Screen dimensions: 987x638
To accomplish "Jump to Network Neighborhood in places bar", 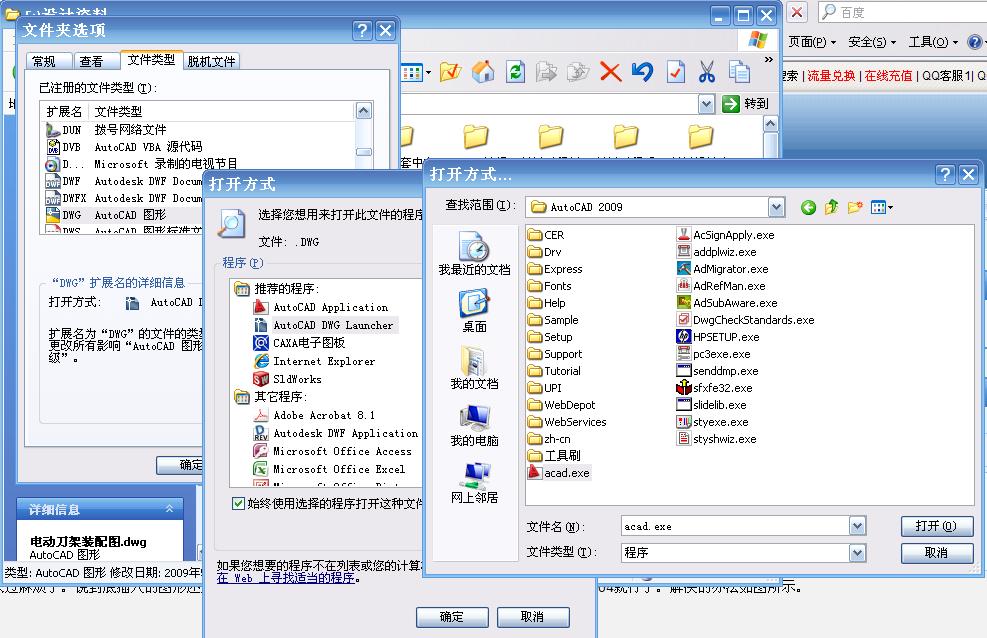I will pos(474,483).
